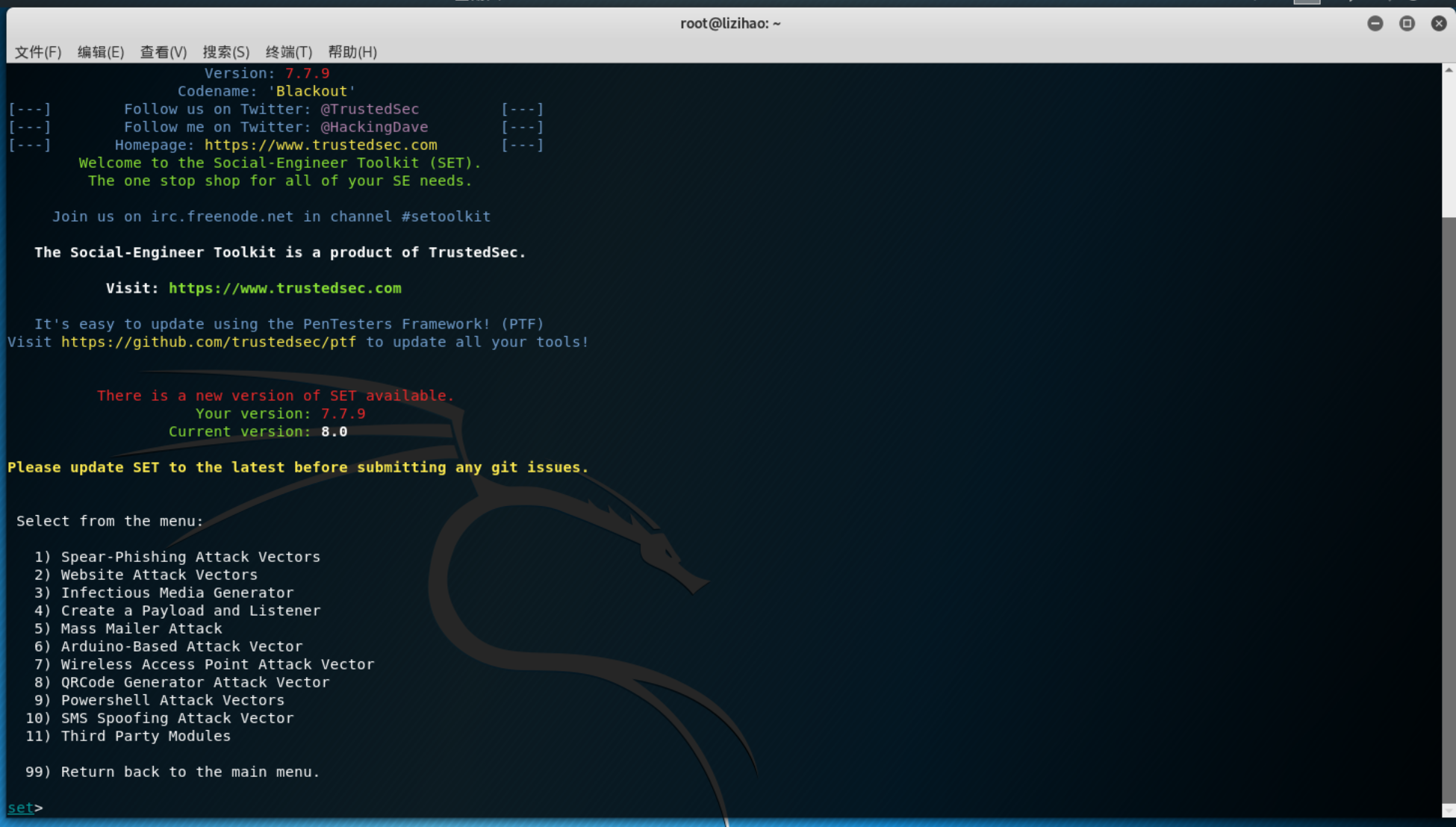
Task: Click 'QRCode Generator Attack Vector' line
Action: tap(181, 682)
